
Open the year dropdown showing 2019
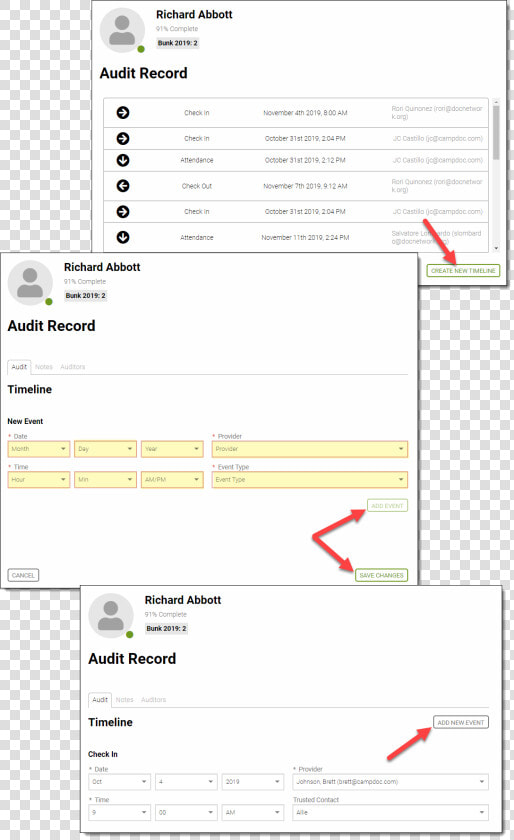(252, 782)
